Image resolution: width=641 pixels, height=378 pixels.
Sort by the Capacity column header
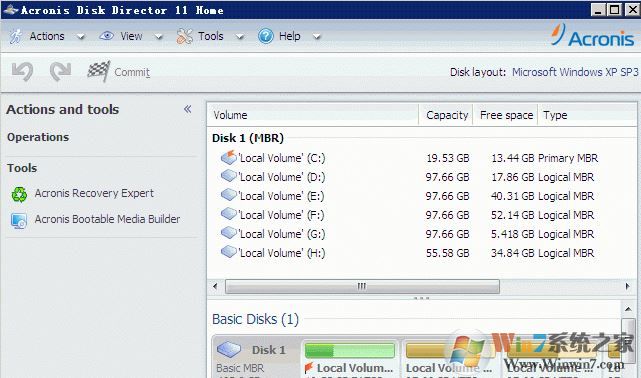tap(446, 115)
